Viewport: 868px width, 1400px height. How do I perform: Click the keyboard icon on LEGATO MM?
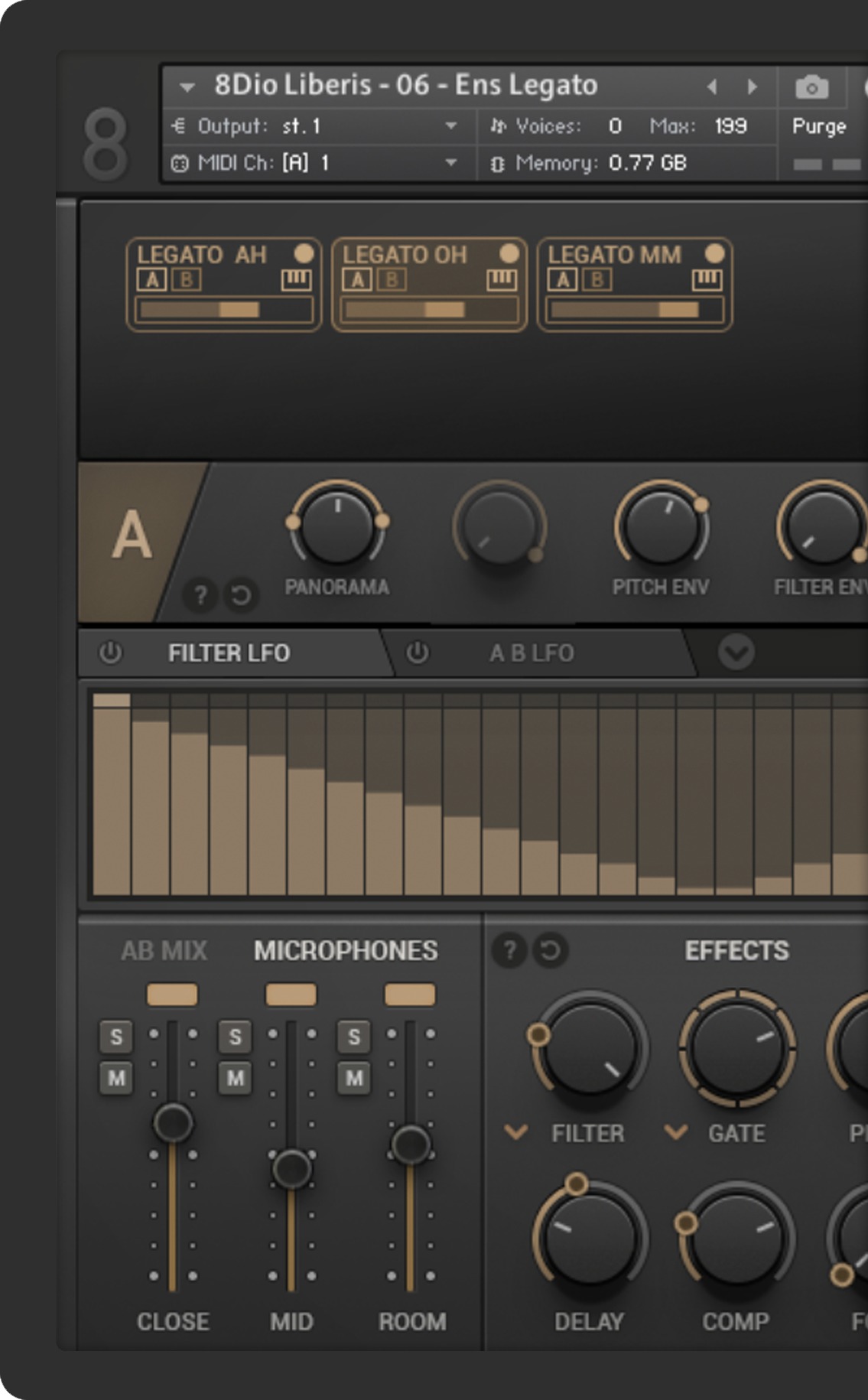click(x=707, y=281)
